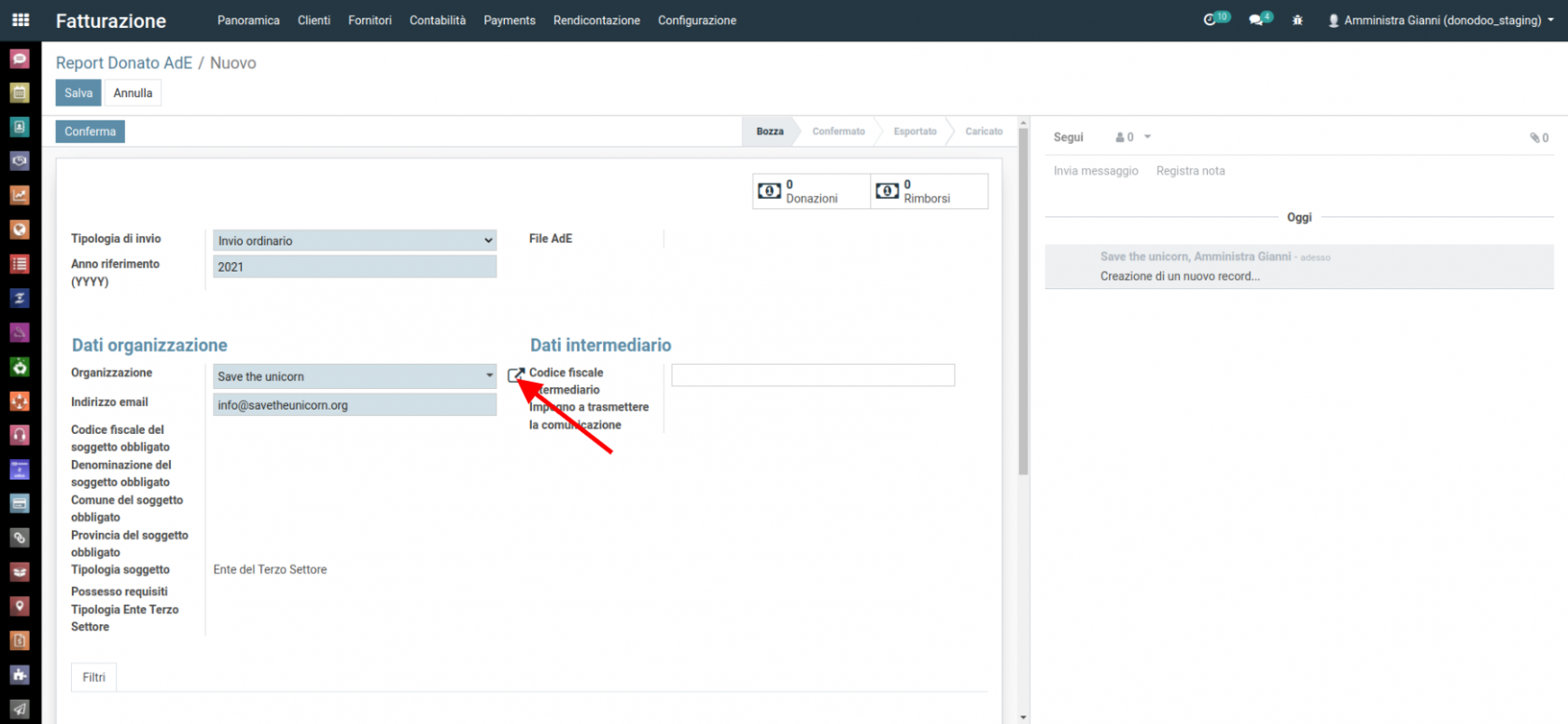The image size is (1568, 724).
Task: Click the Codice fiscale intermediario input field
Action: (x=812, y=375)
